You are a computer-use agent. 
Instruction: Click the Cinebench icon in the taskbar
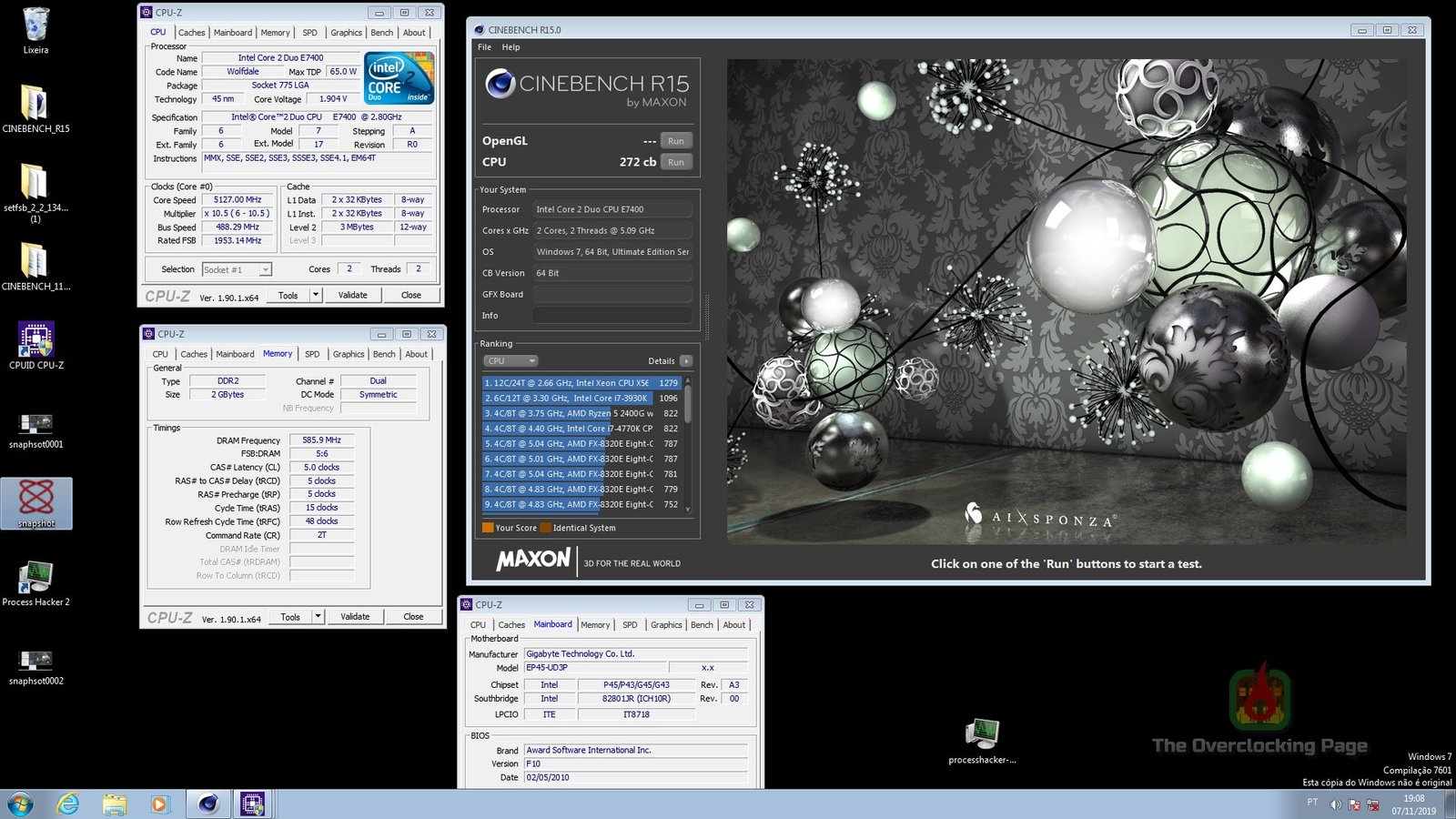(208, 804)
